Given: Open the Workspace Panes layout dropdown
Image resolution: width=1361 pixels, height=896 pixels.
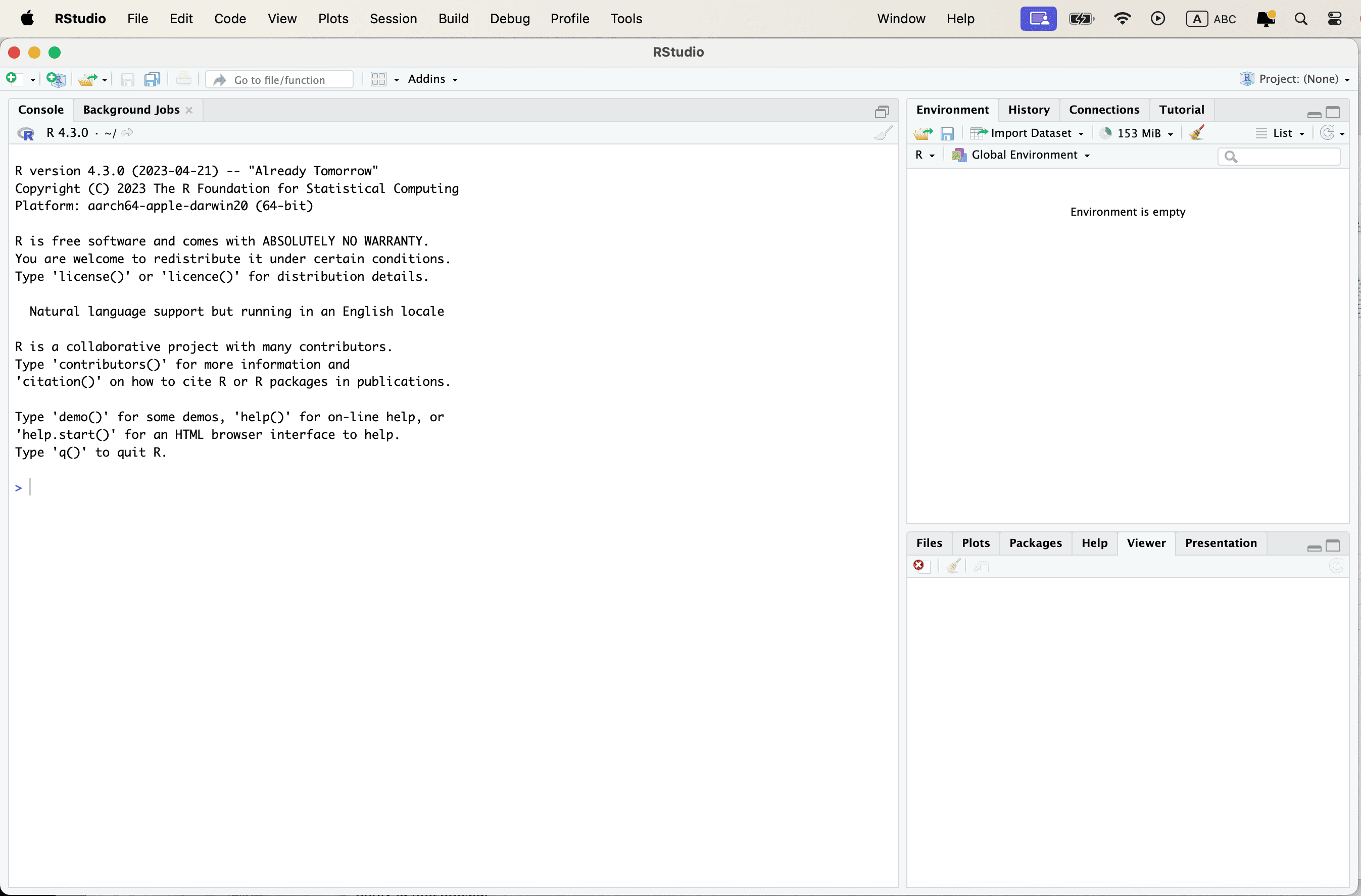Looking at the screenshot, I should click(384, 79).
